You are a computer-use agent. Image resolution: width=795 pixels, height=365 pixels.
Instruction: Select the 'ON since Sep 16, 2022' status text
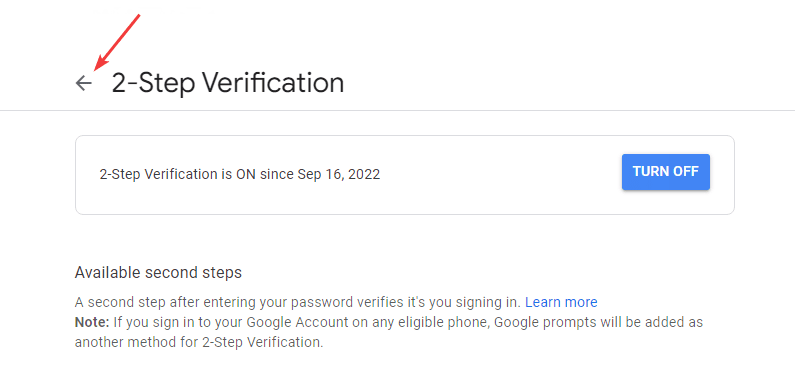[x=308, y=174]
